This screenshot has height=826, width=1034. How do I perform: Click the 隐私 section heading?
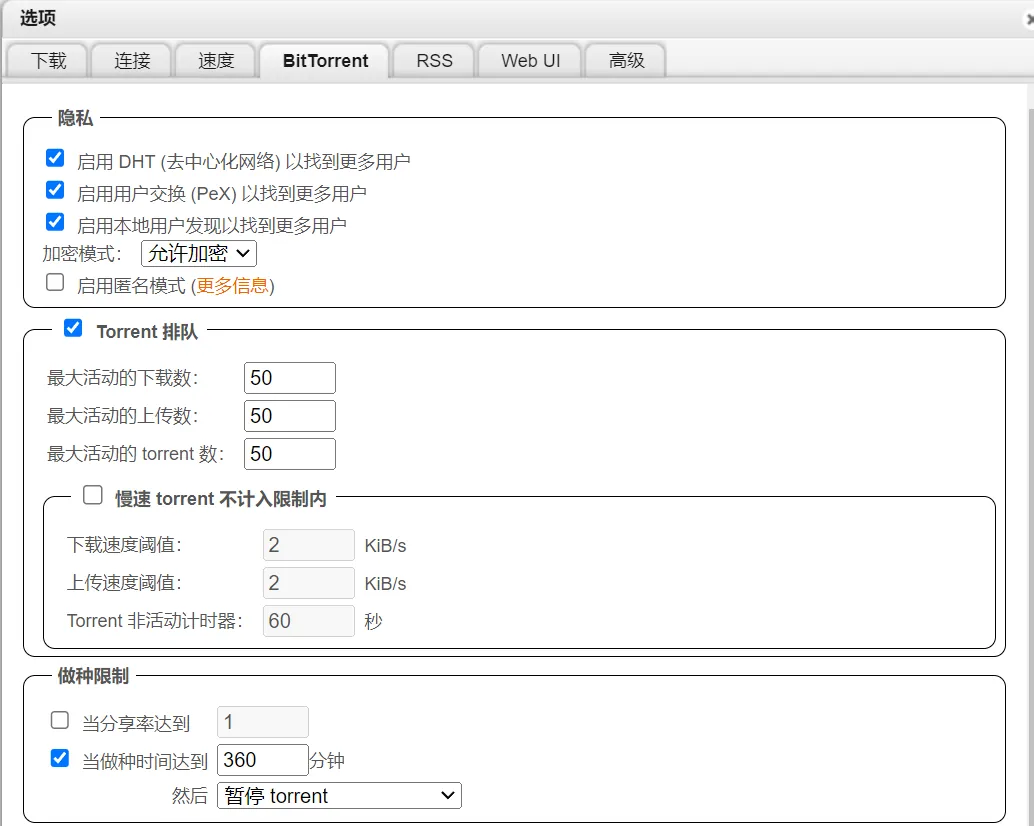tap(75, 118)
